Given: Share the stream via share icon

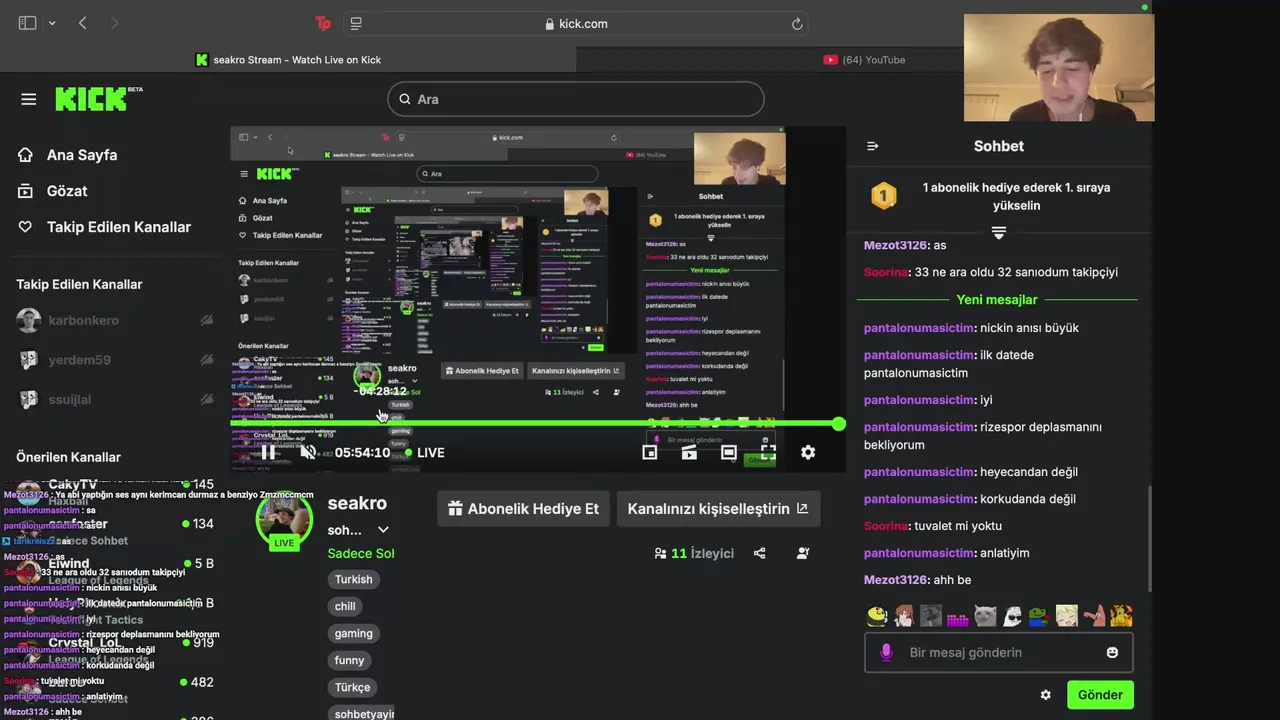Looking at the screenshot, I should pos(759,553).
